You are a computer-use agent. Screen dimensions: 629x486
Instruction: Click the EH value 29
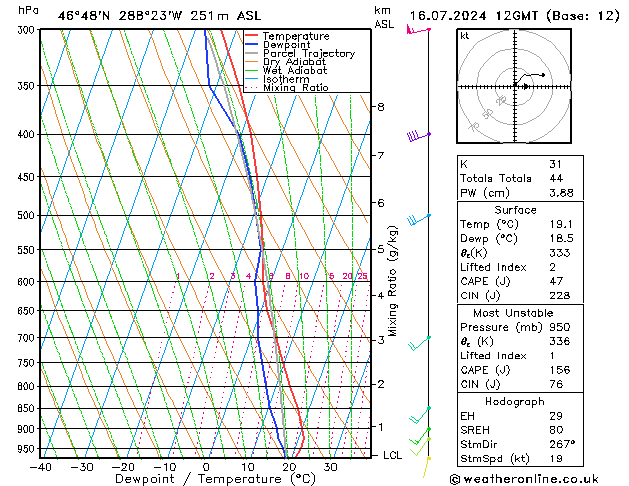tap(556, 416)
